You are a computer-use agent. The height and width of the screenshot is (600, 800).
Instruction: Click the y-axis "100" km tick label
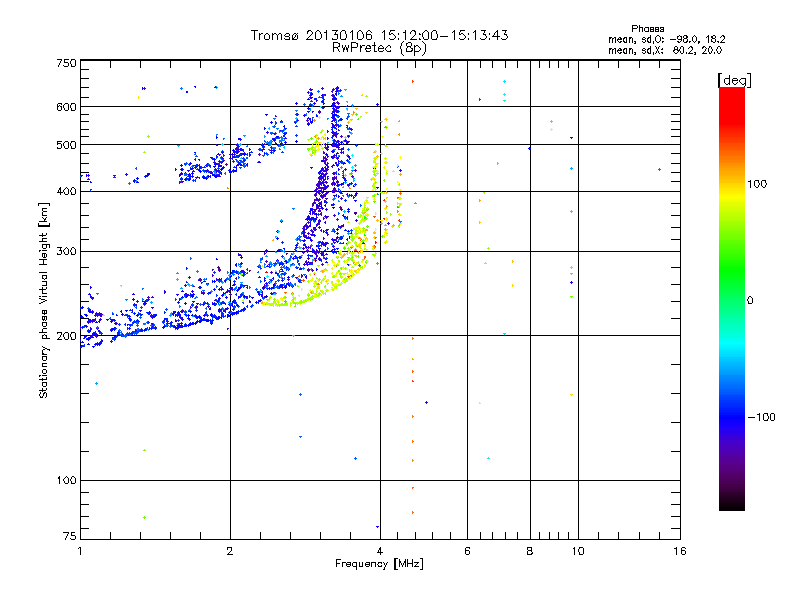tap(66, 481)
